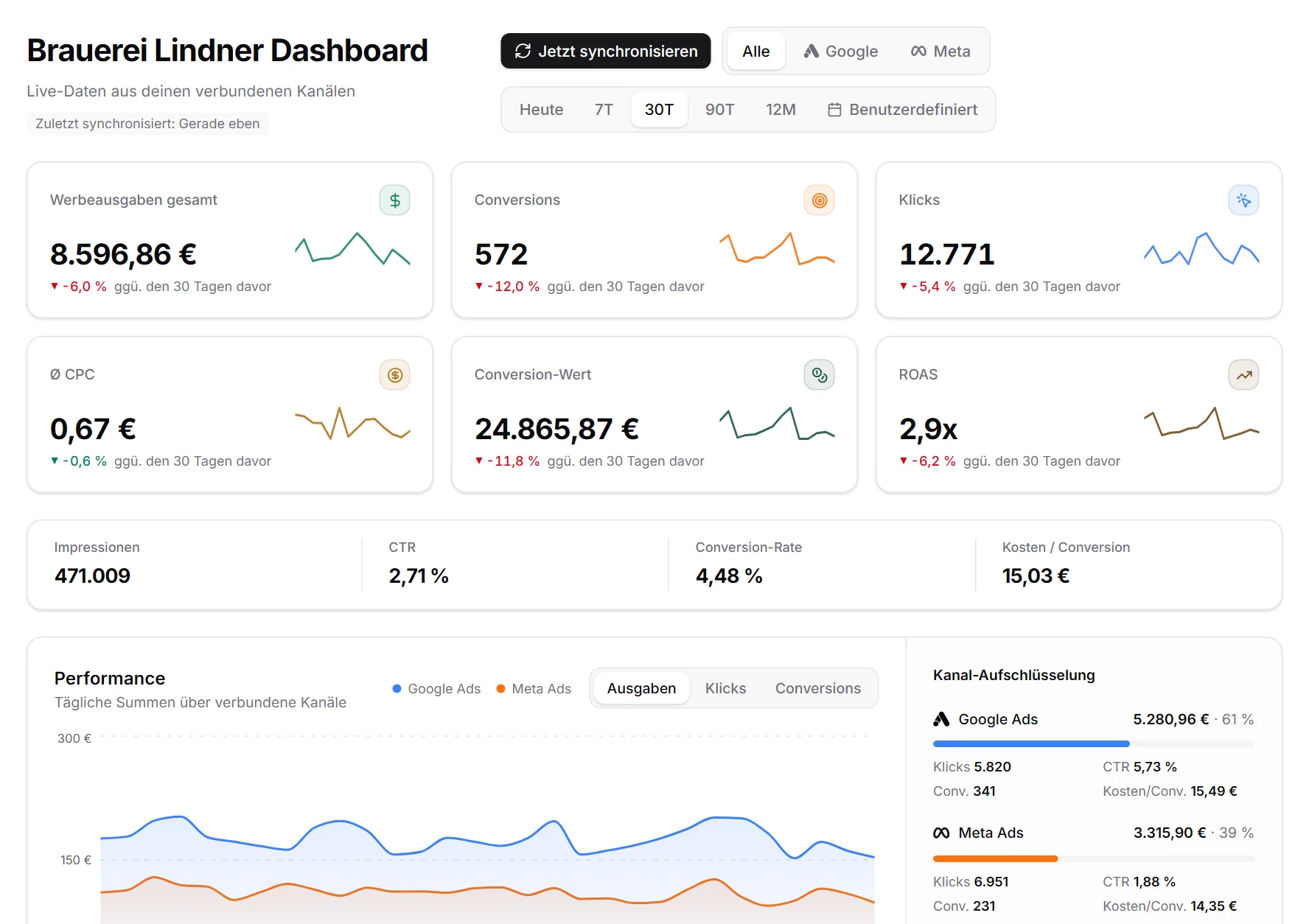1309x924 pixels.
Task: Click the CTR value 2,71 %
Action: (419, 575)
